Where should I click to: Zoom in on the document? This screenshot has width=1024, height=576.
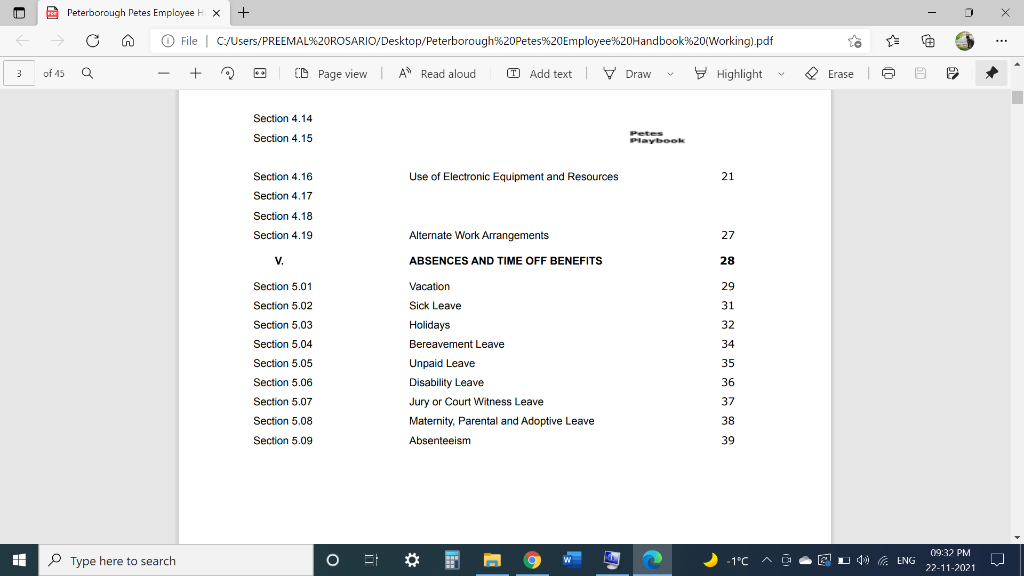196,72
